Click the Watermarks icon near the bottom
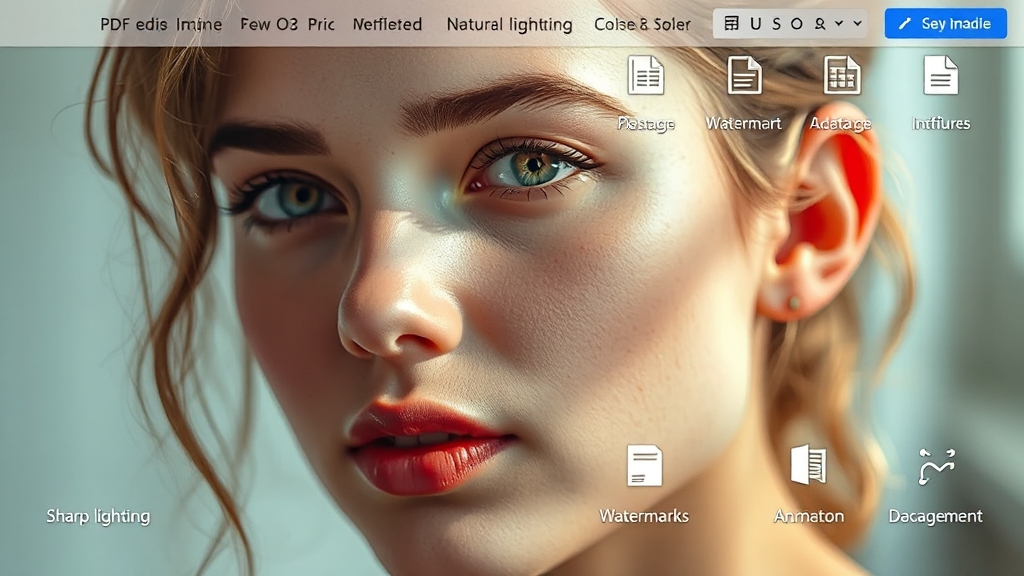This screenshot has height=576, width=1024. (x=644, y=466)
